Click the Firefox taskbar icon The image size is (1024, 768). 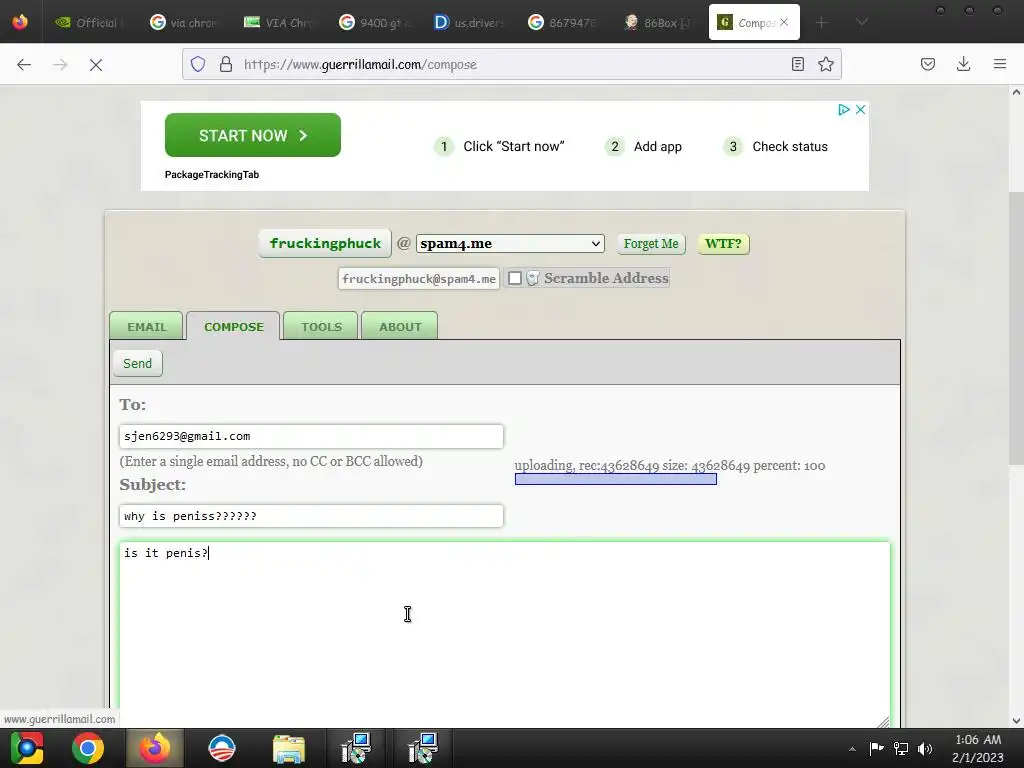[155, 748]
